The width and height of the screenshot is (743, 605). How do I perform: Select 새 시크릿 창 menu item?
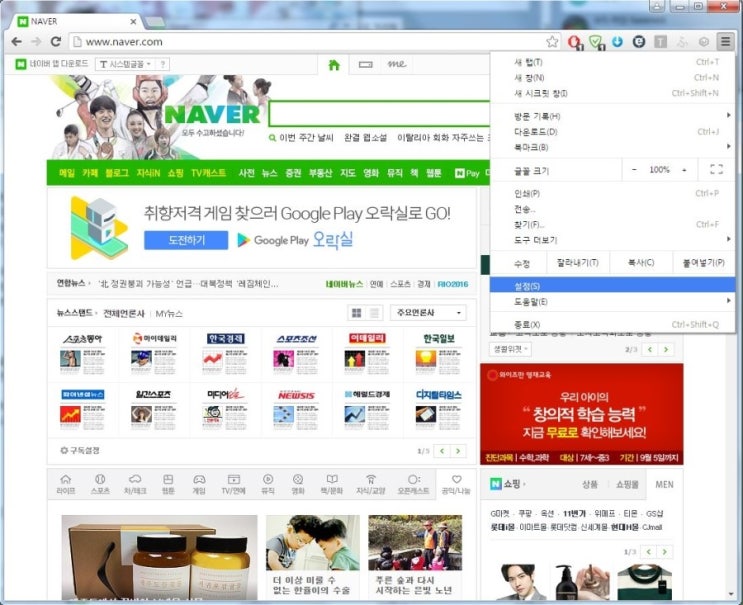pyautogui.click(x=613, y=93)
